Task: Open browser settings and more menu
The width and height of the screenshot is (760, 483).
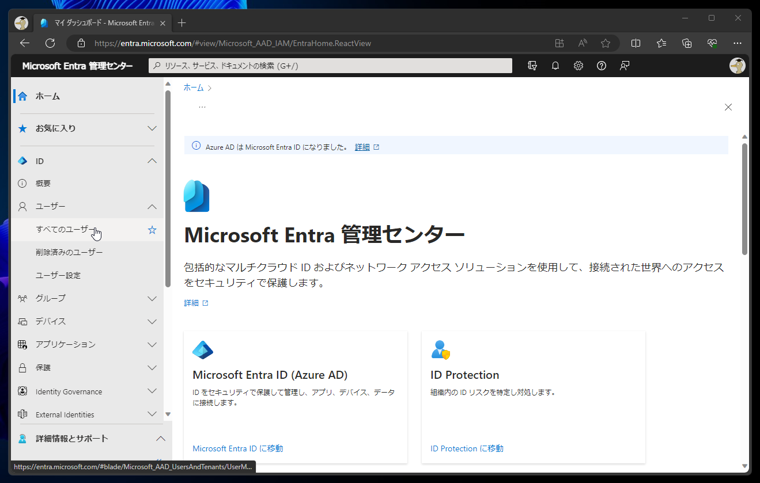Action: pyautogui.click(x=737, y=43)
